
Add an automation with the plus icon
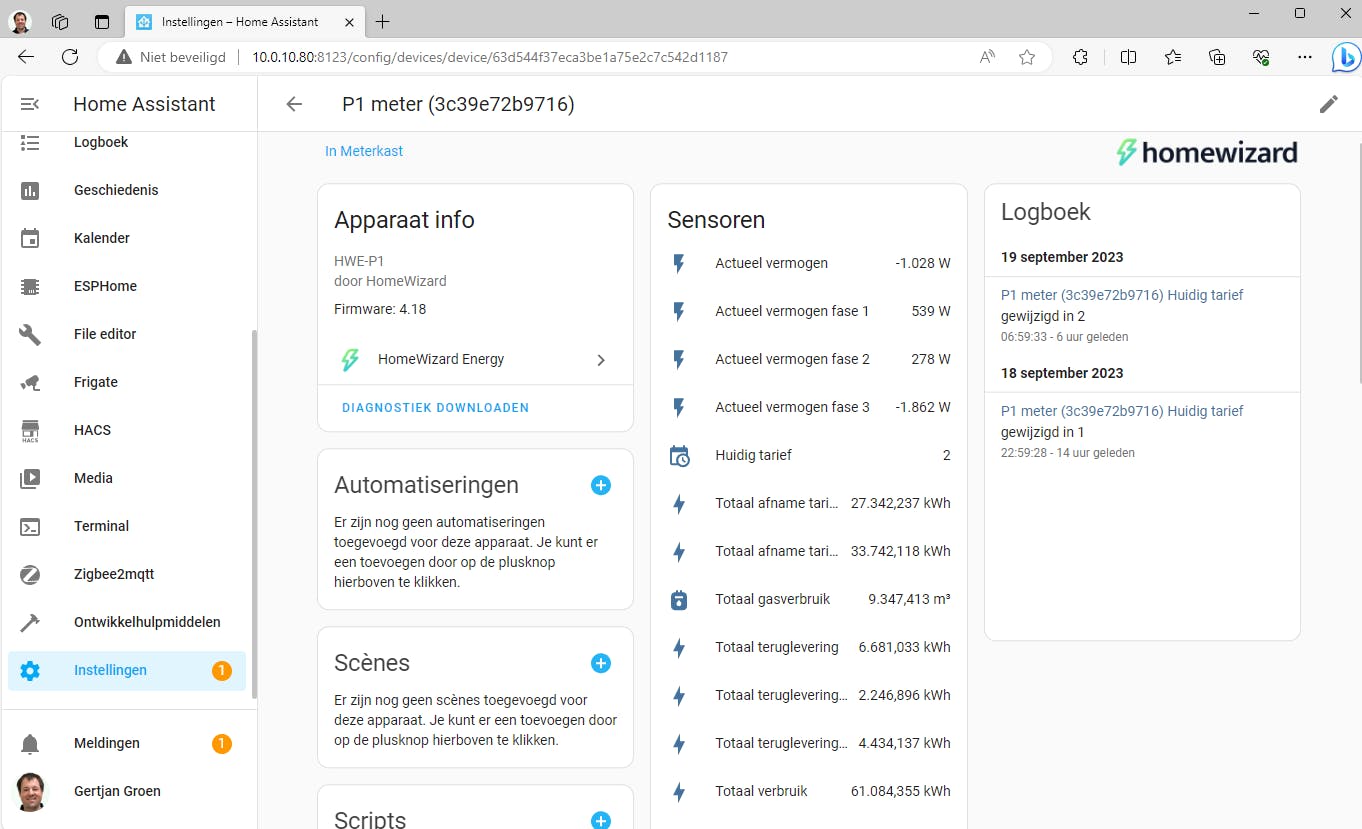tap(600, 486)
